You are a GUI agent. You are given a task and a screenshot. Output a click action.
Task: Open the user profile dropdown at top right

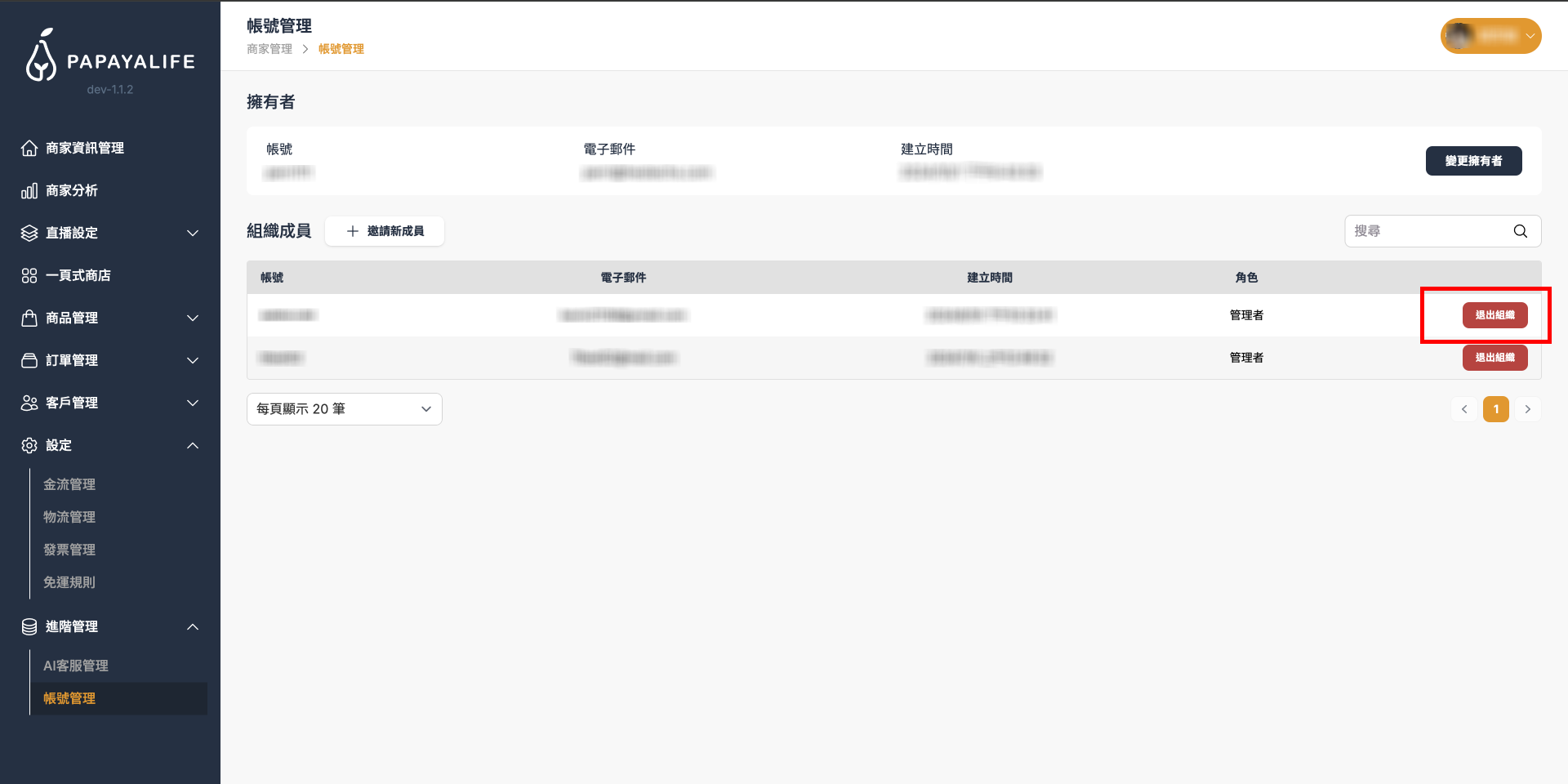1490,36
